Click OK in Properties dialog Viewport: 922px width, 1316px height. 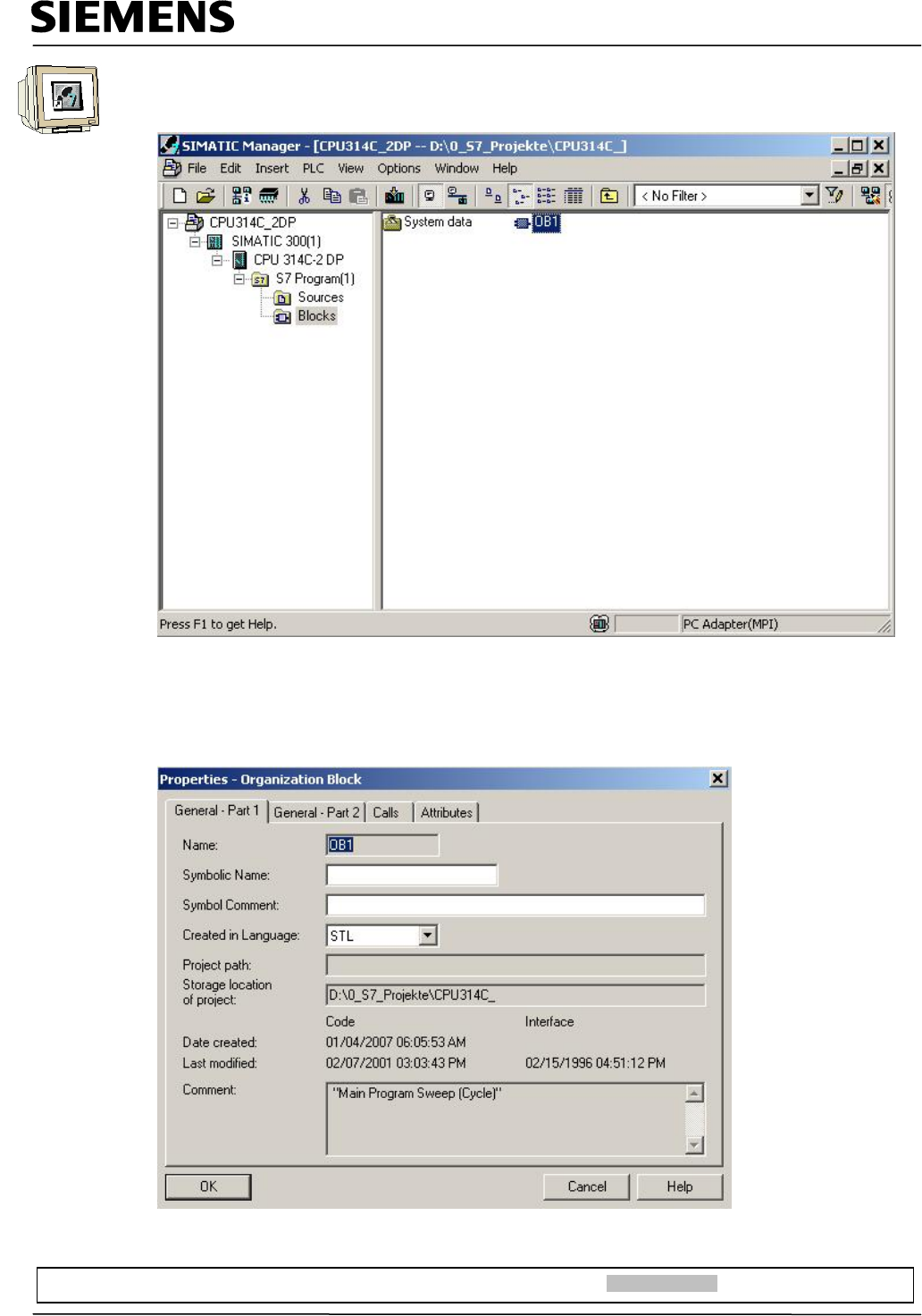click(x=208, y=1186)
